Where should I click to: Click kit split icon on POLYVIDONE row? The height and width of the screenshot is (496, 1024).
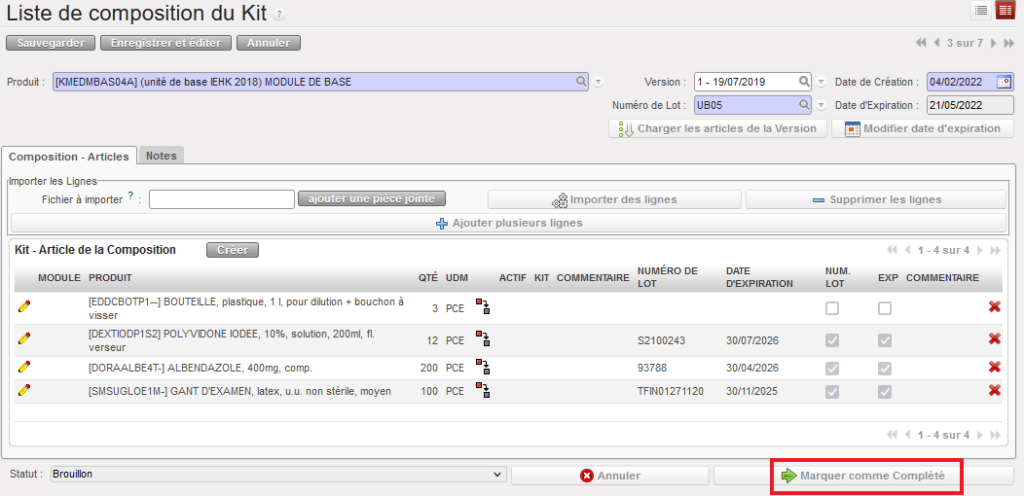[482, 341]
